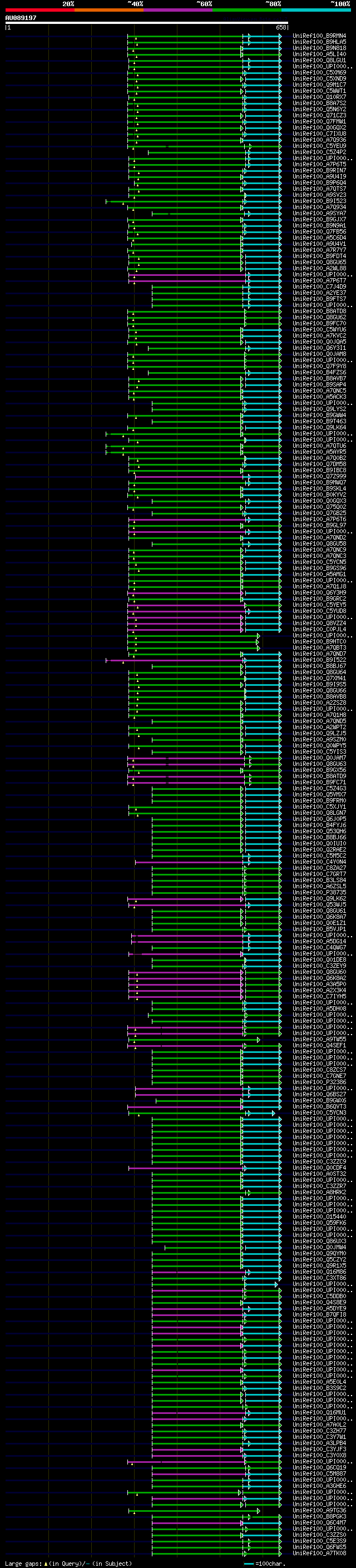The image size is (356, 1568).
Task: Select hit label UniRef100_Q8LGU1
Action: coord(319,60)
